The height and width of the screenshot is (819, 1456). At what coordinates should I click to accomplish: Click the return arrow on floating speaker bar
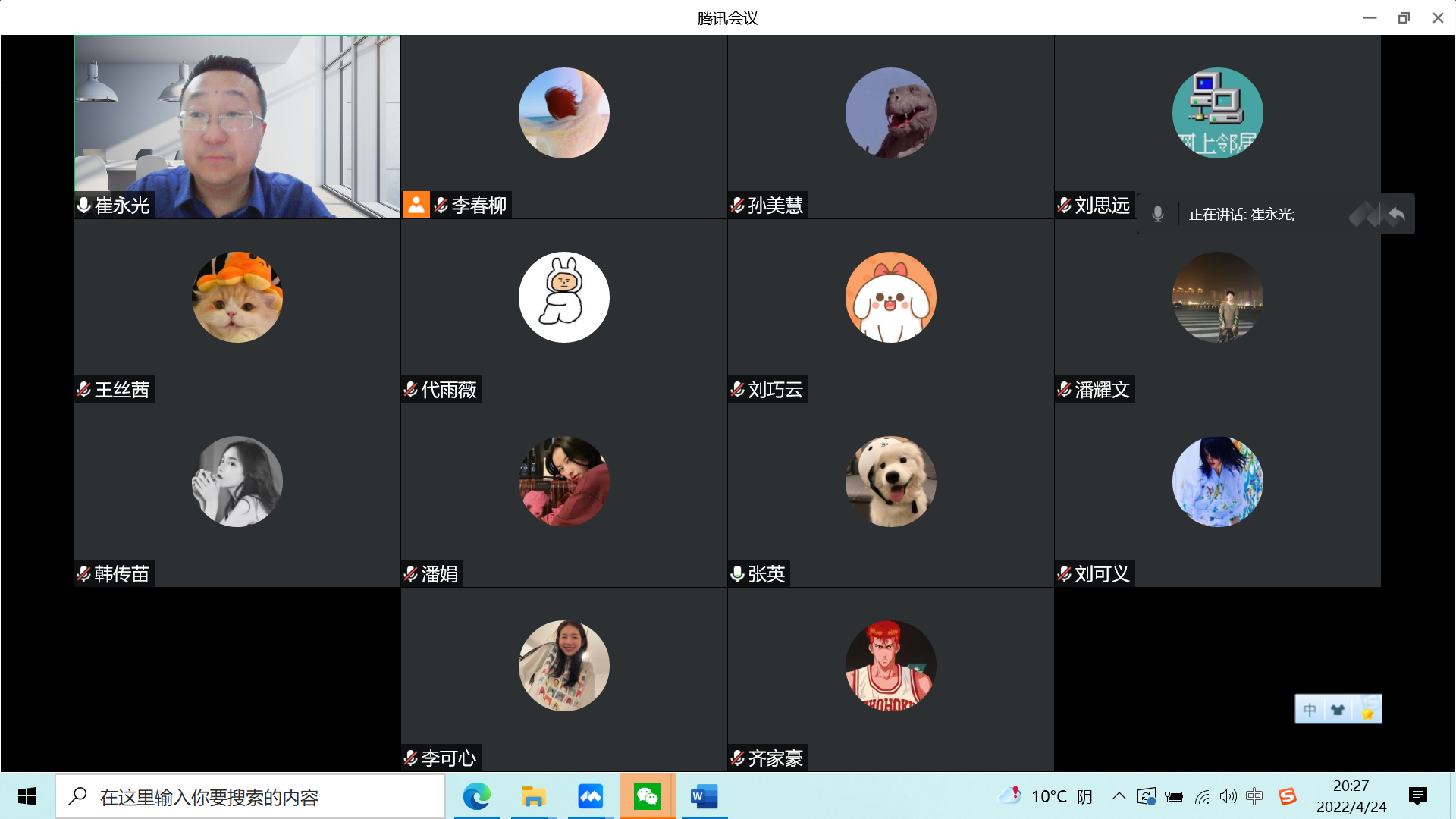coord(1397,215)
